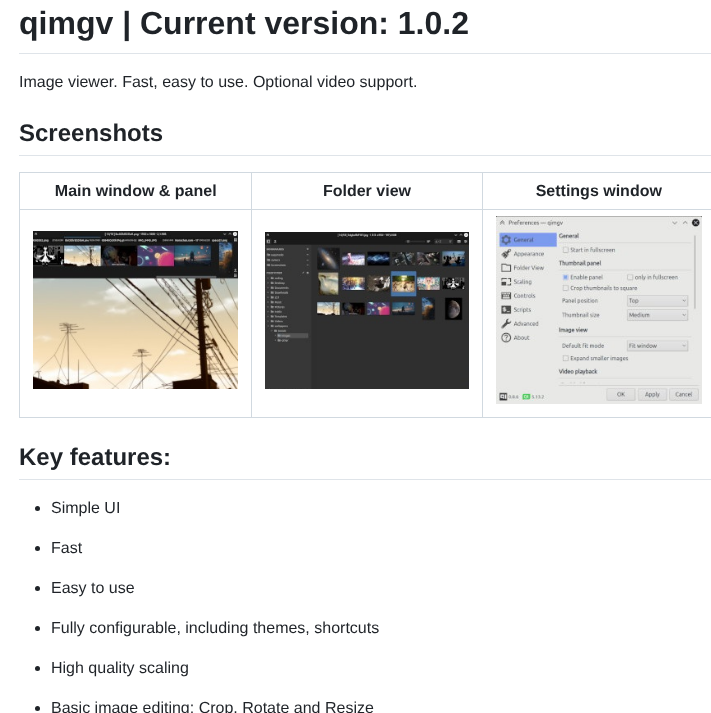Click the 'Thumbnail panel' section label in Preferences
This screenshot has height=713, width=711.
[x=580, y=263]
